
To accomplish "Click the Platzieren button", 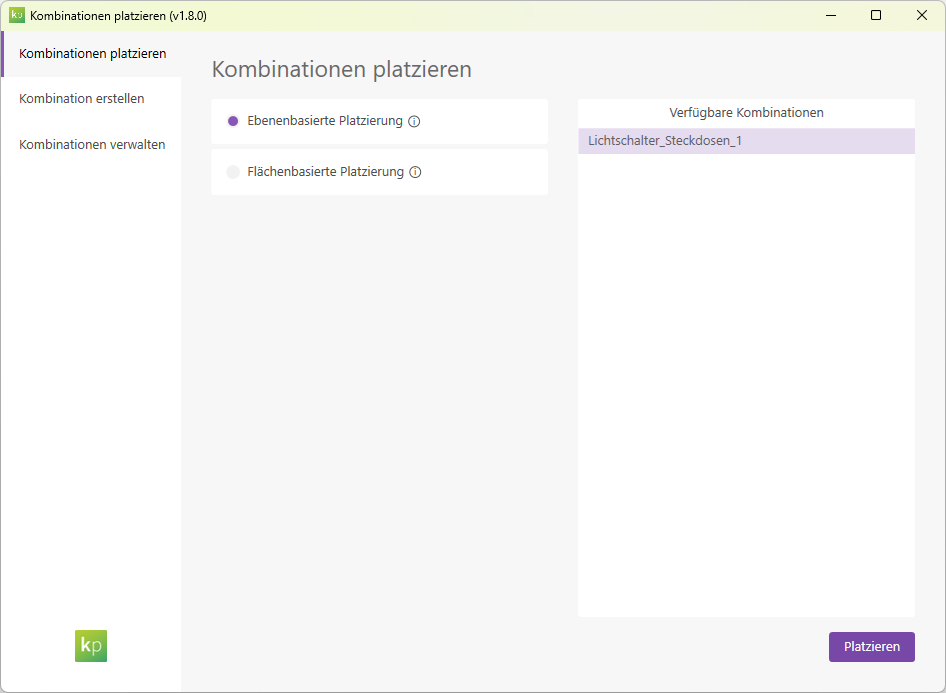I will pos(871,646).
